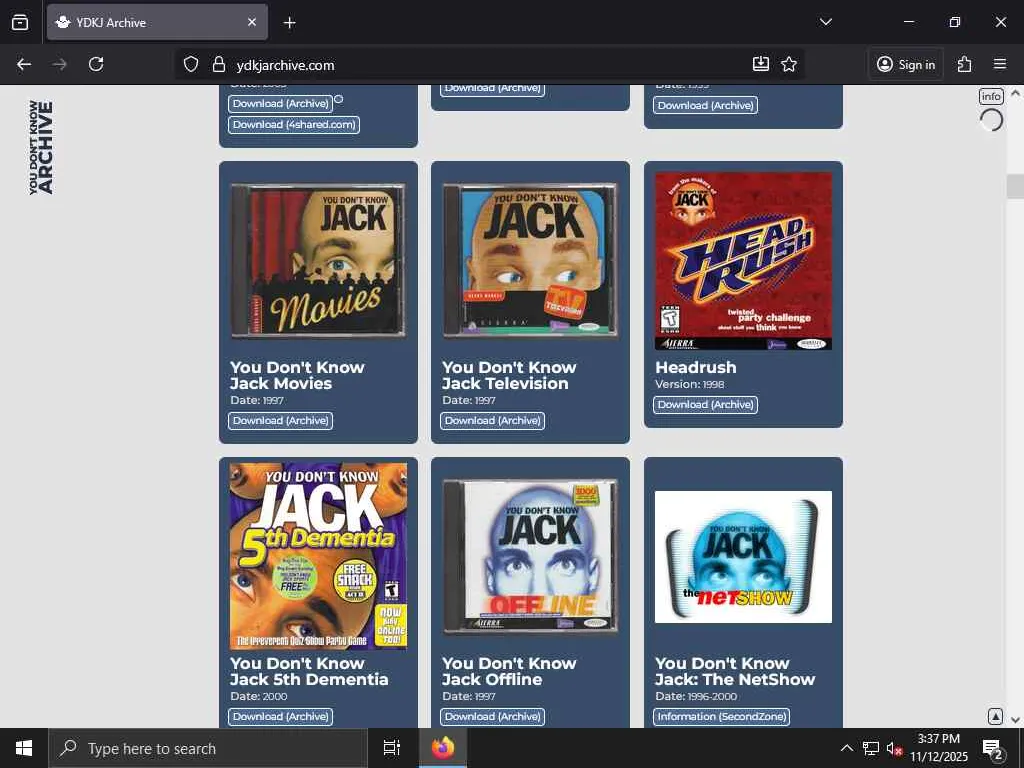Click the Sign in button

(906, 64)
